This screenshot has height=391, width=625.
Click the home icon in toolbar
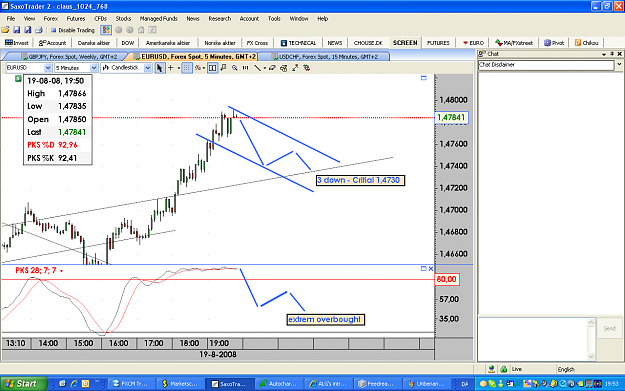[141, 30]
